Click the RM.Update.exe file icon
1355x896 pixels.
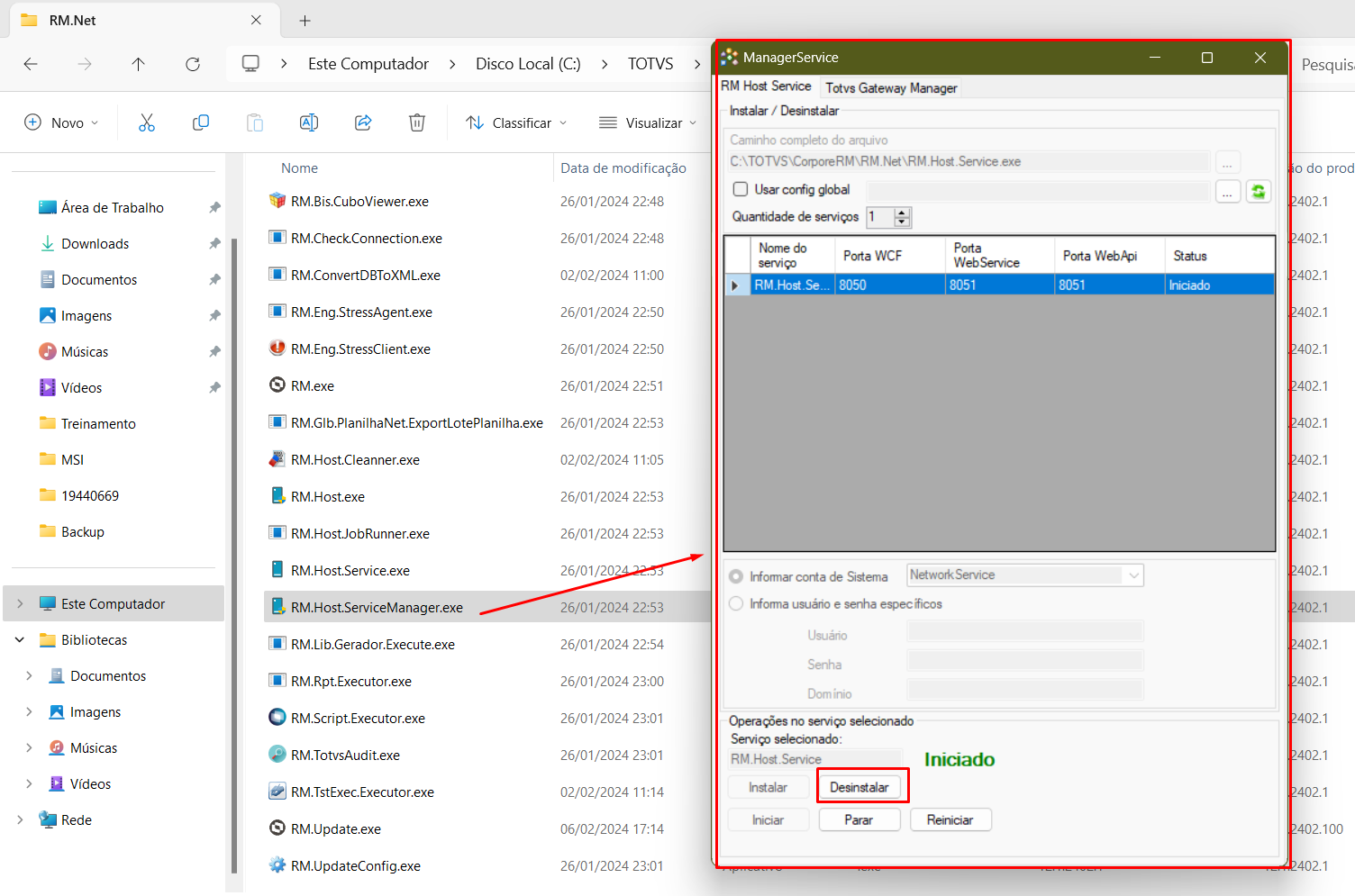coord(277,828)
